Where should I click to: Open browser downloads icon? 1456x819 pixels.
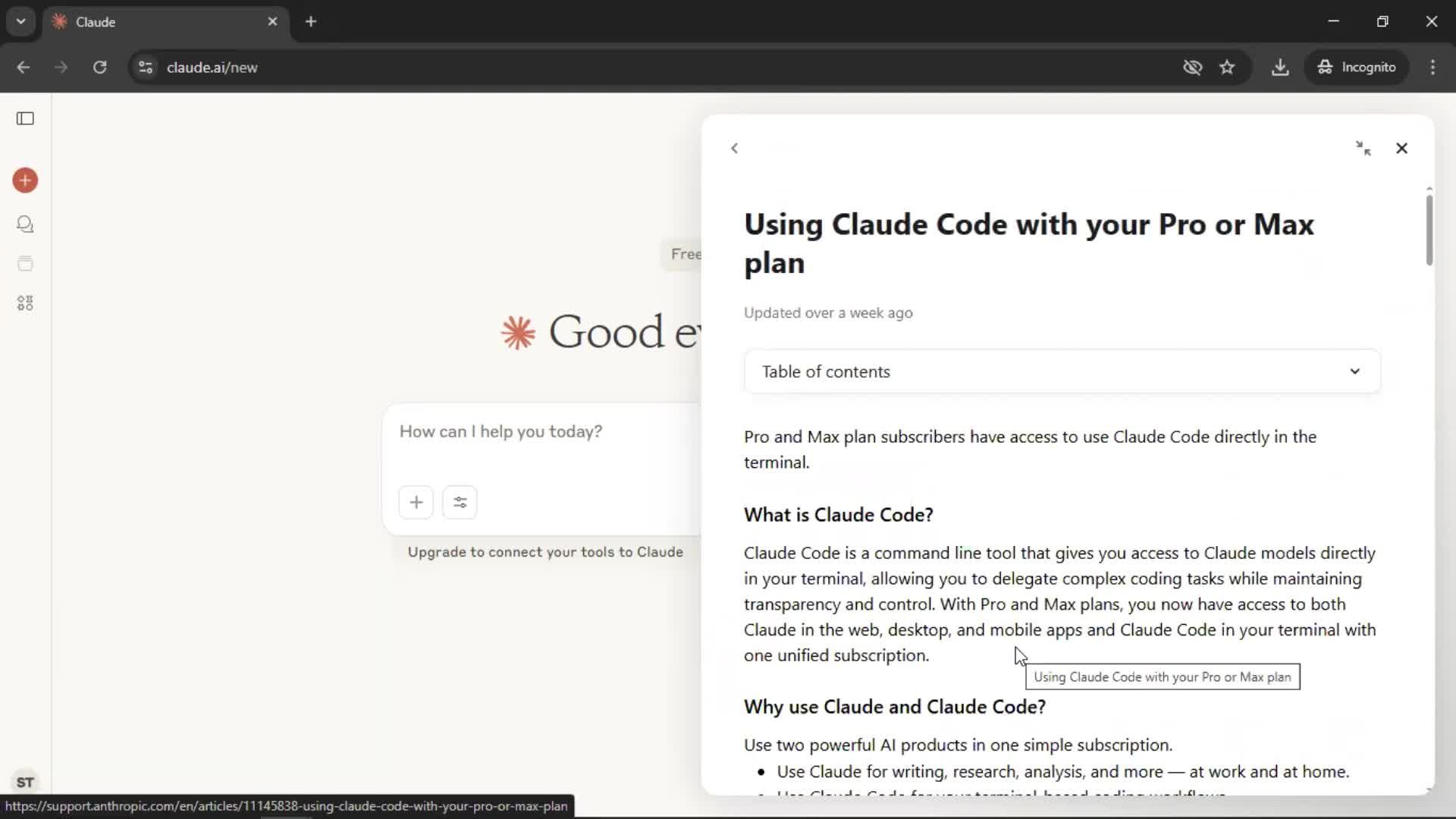coord(1280,67)
